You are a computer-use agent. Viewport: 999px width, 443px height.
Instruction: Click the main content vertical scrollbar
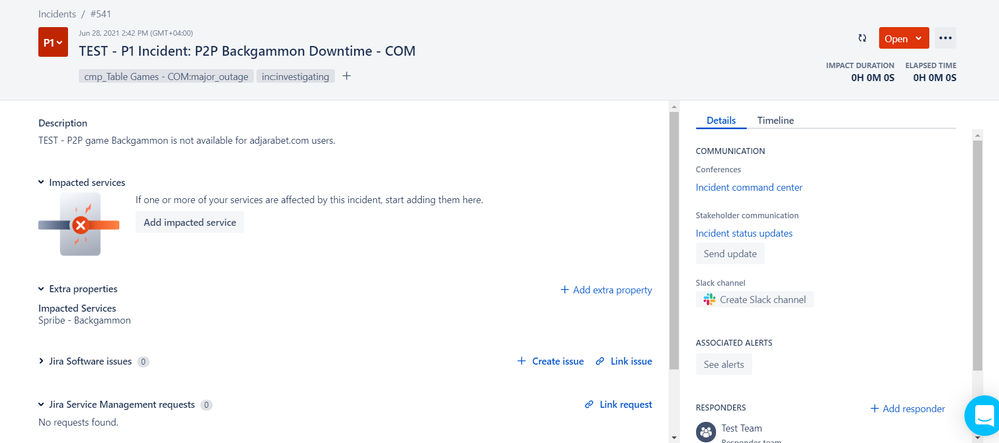[674, 243]
